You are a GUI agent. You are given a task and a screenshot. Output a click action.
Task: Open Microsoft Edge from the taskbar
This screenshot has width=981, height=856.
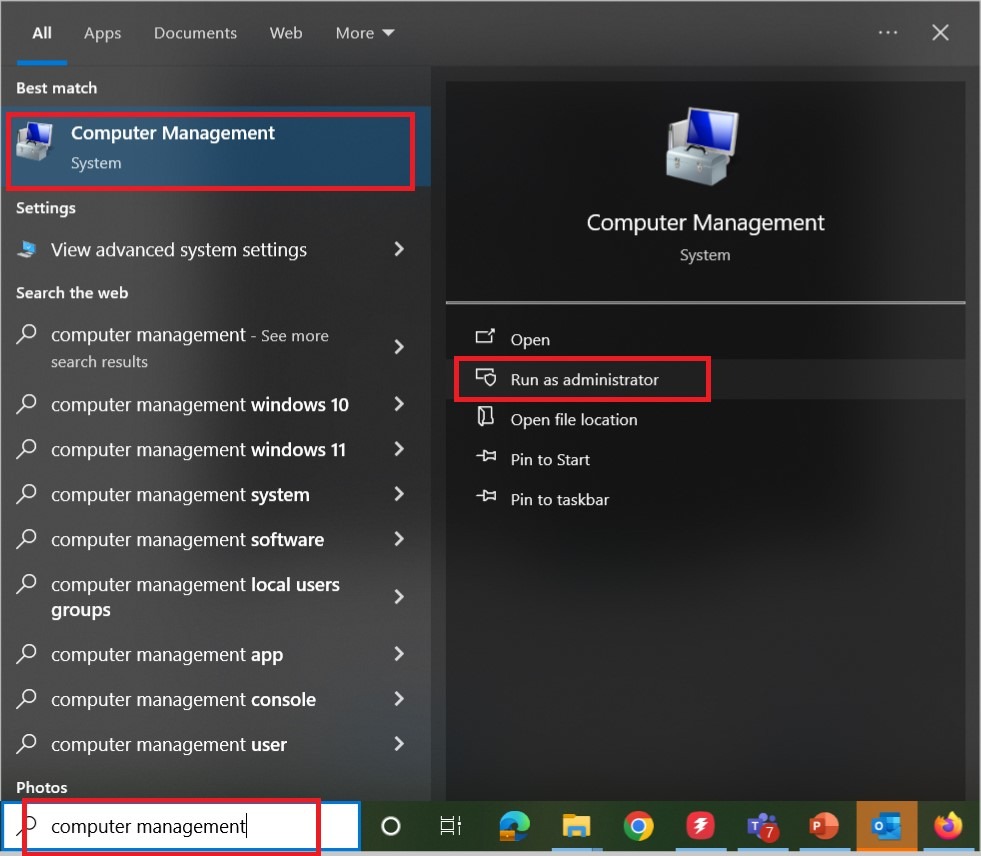pos(514,826)
